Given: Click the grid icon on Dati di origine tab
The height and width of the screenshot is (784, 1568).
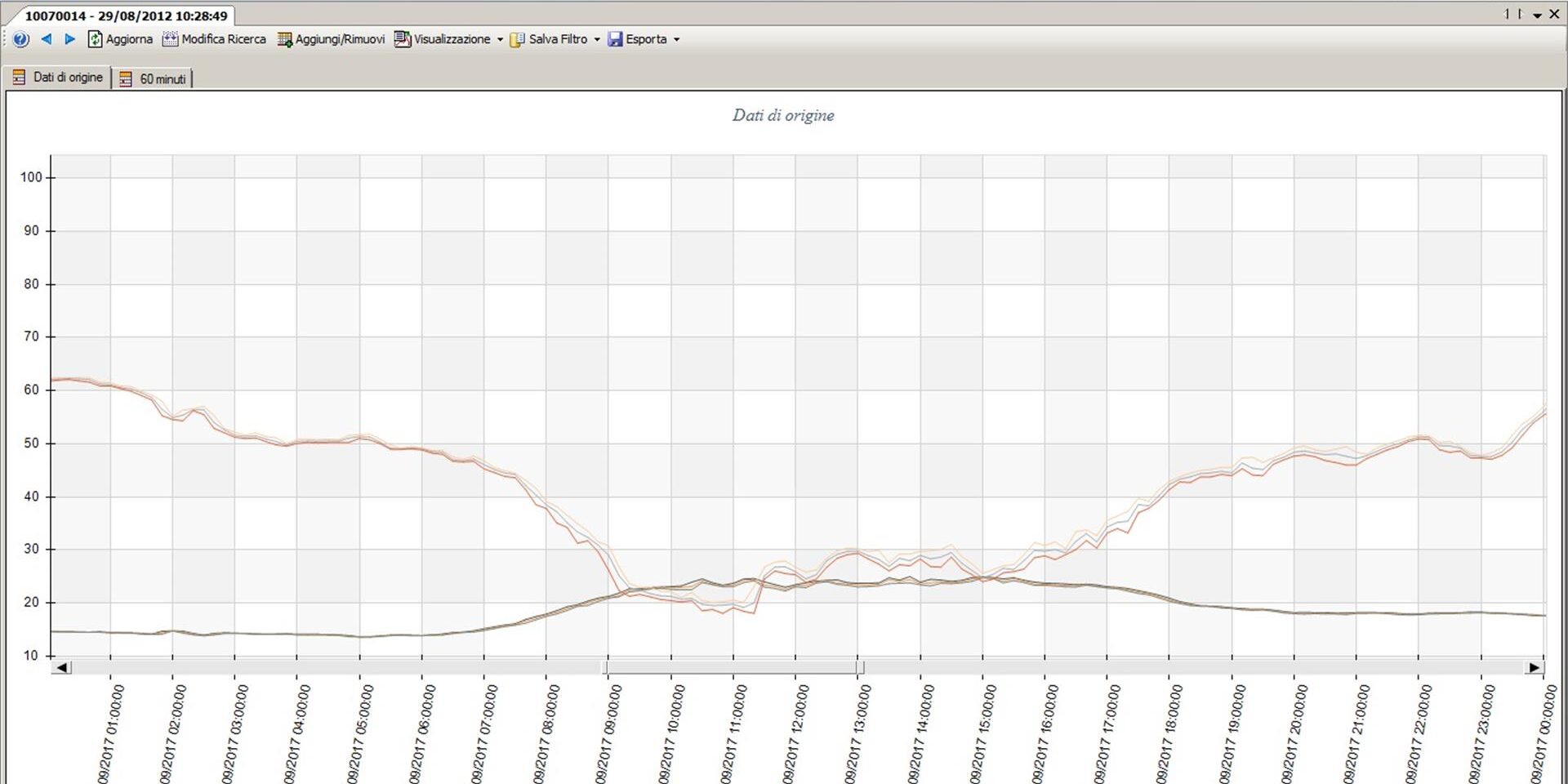Looking at the screenshot, I should [x=18, y=77].
